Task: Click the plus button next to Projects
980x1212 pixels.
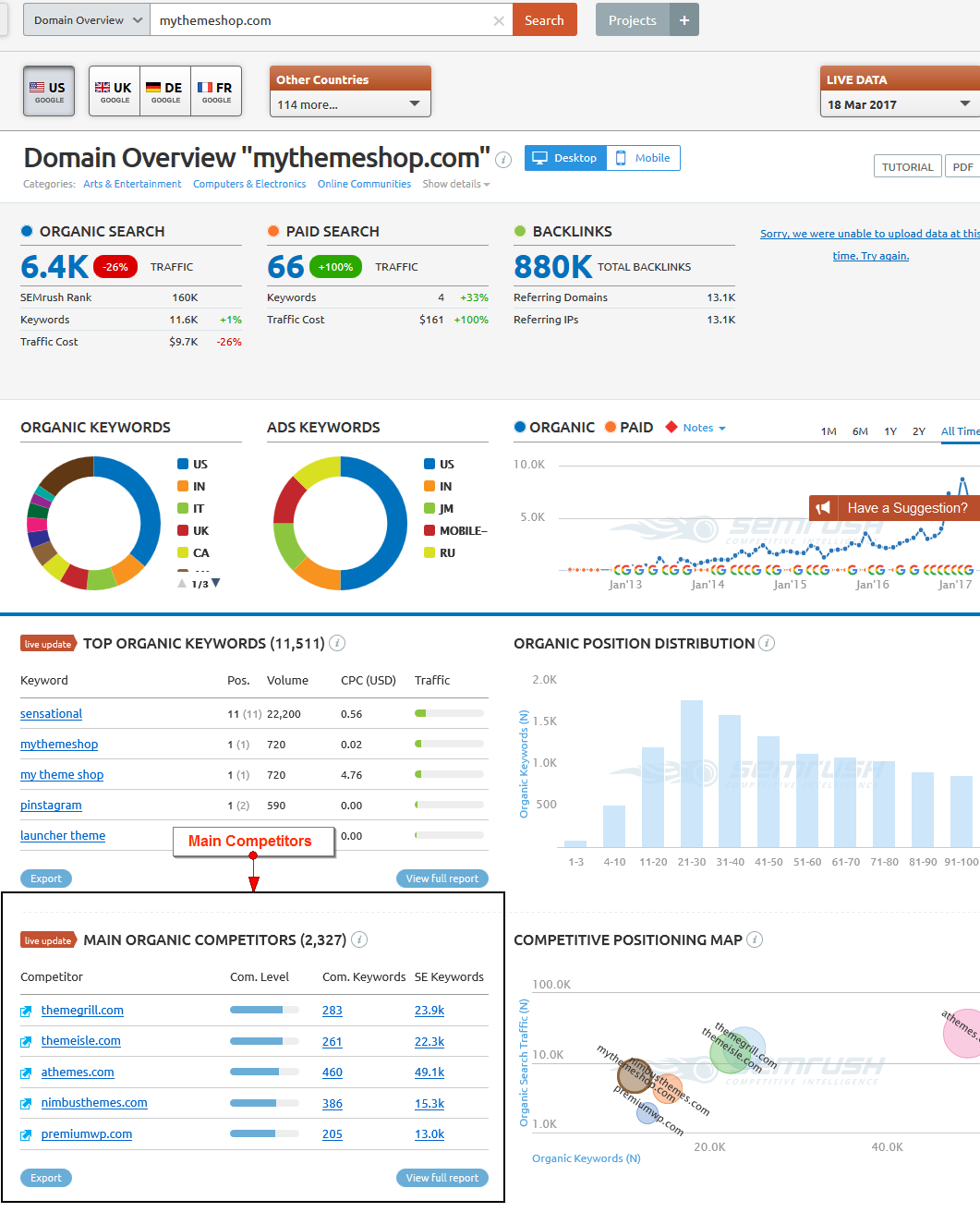Action: [x=684, y=20]
